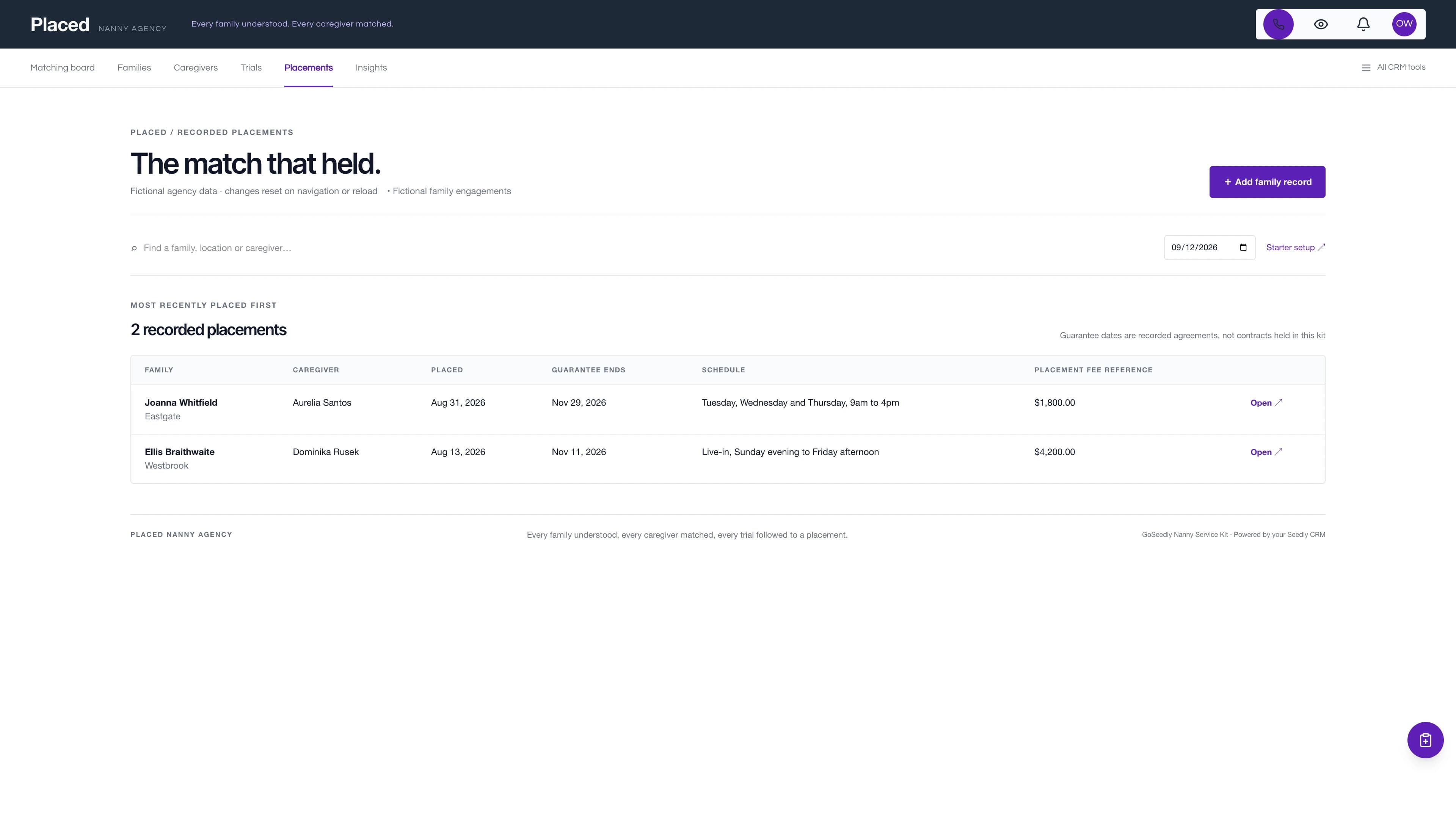This screenshot has height=819, width=1456.
Task: Open Ellis Braithwaite placement record
Action: 1266,452
